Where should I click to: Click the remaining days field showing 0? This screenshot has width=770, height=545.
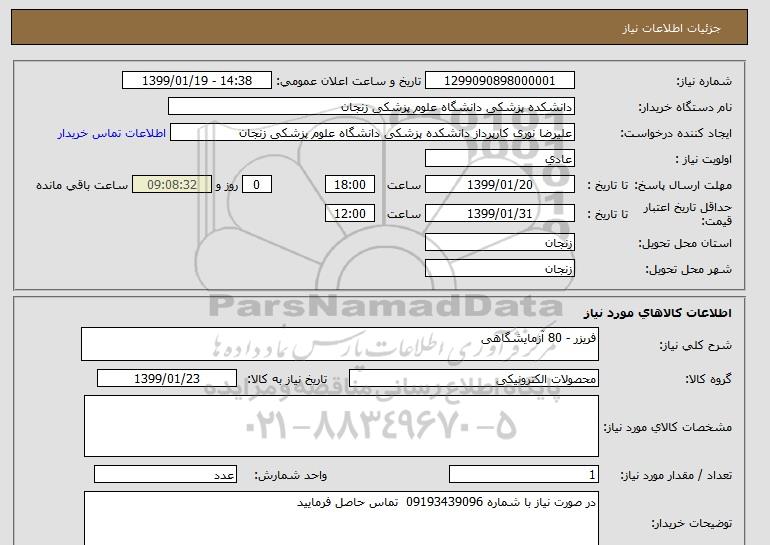click(256, 185)
